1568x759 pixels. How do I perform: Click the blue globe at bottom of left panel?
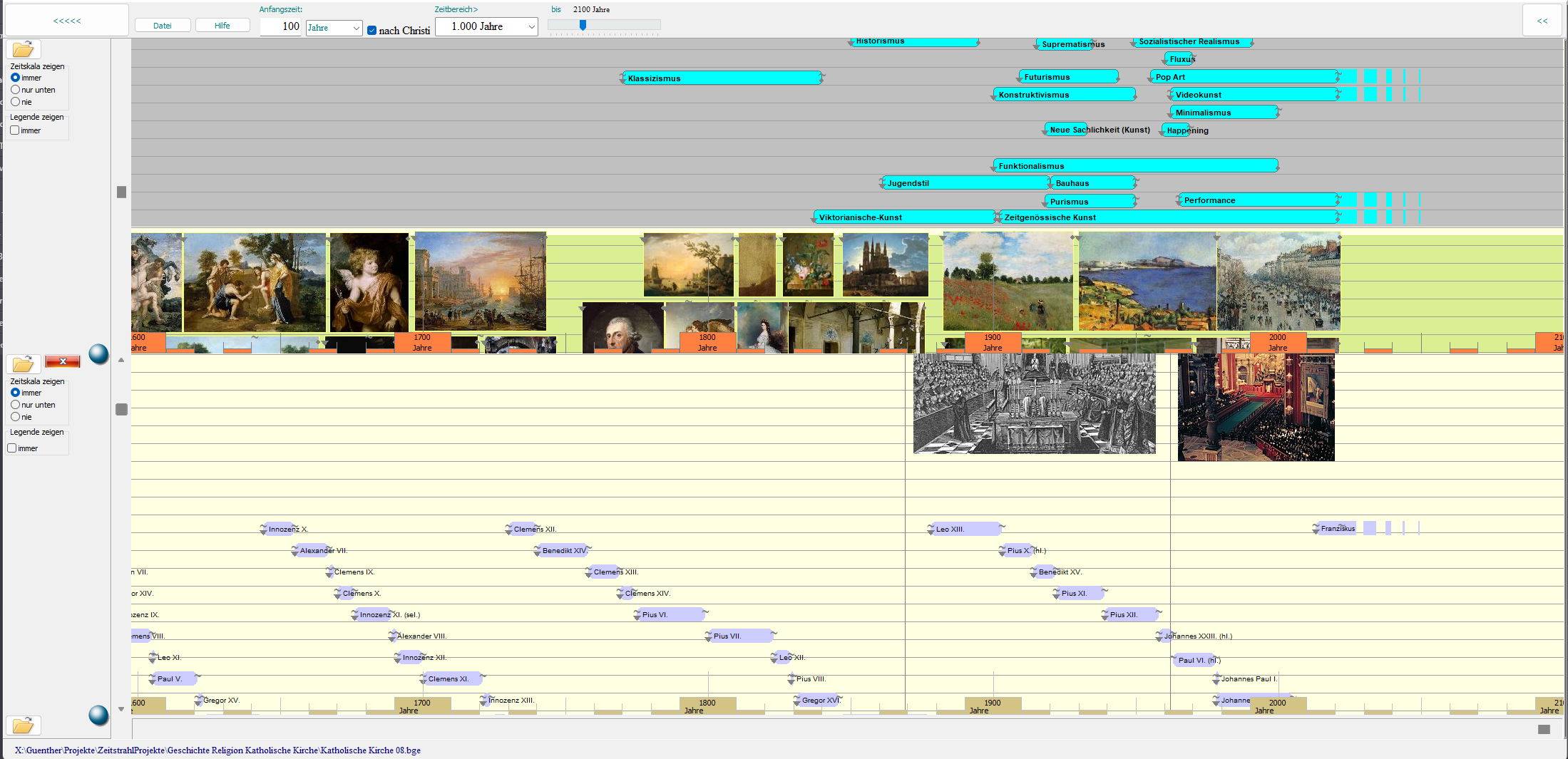[98, 715]
